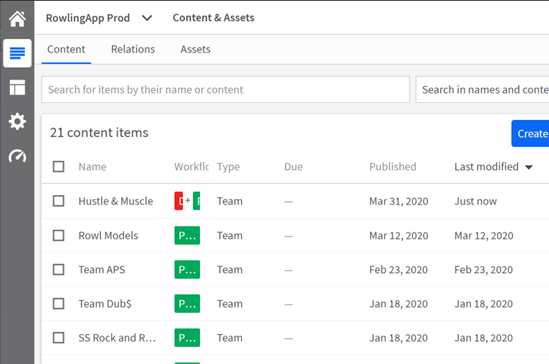549x364 pixels.
Task: Click the Last modified sort arrow
Action: (x=529, y=167)
